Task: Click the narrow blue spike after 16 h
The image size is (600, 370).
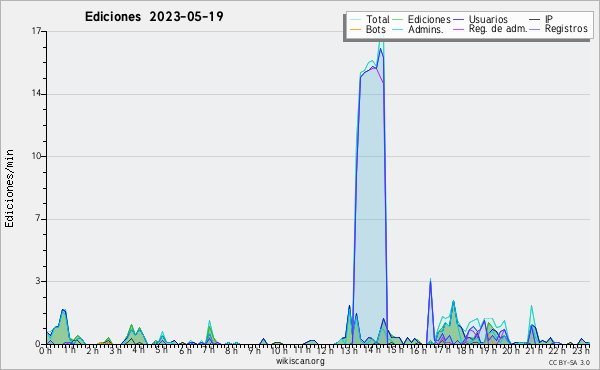Action: (430, 312)
